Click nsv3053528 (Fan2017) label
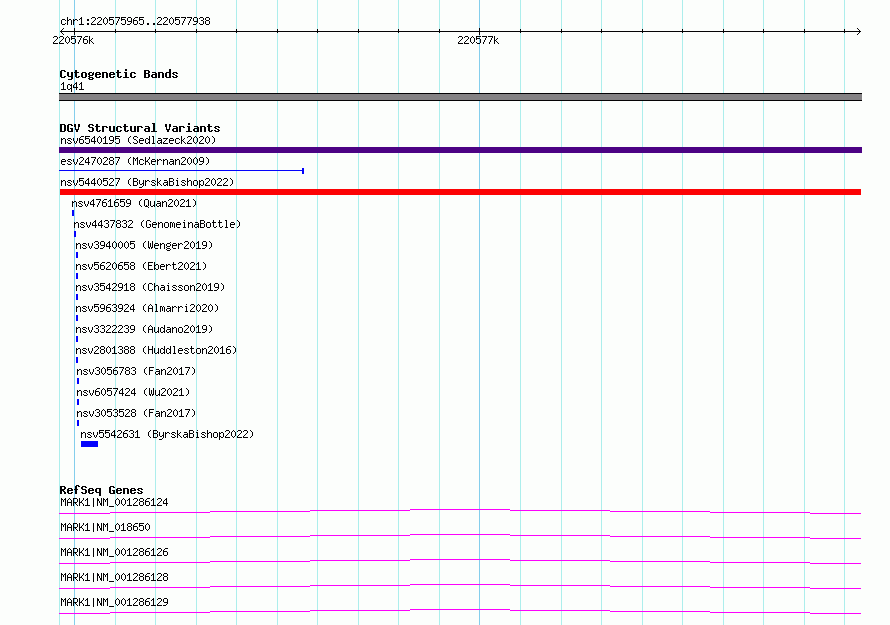 [x=136, y=413]
